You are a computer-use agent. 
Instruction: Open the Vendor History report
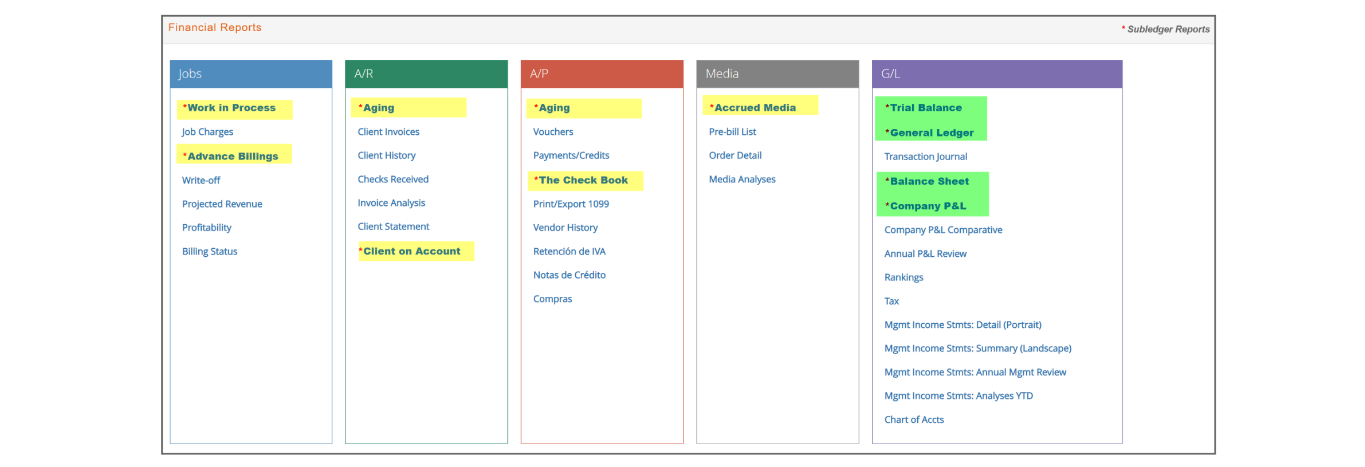click(x=565, y=228)
